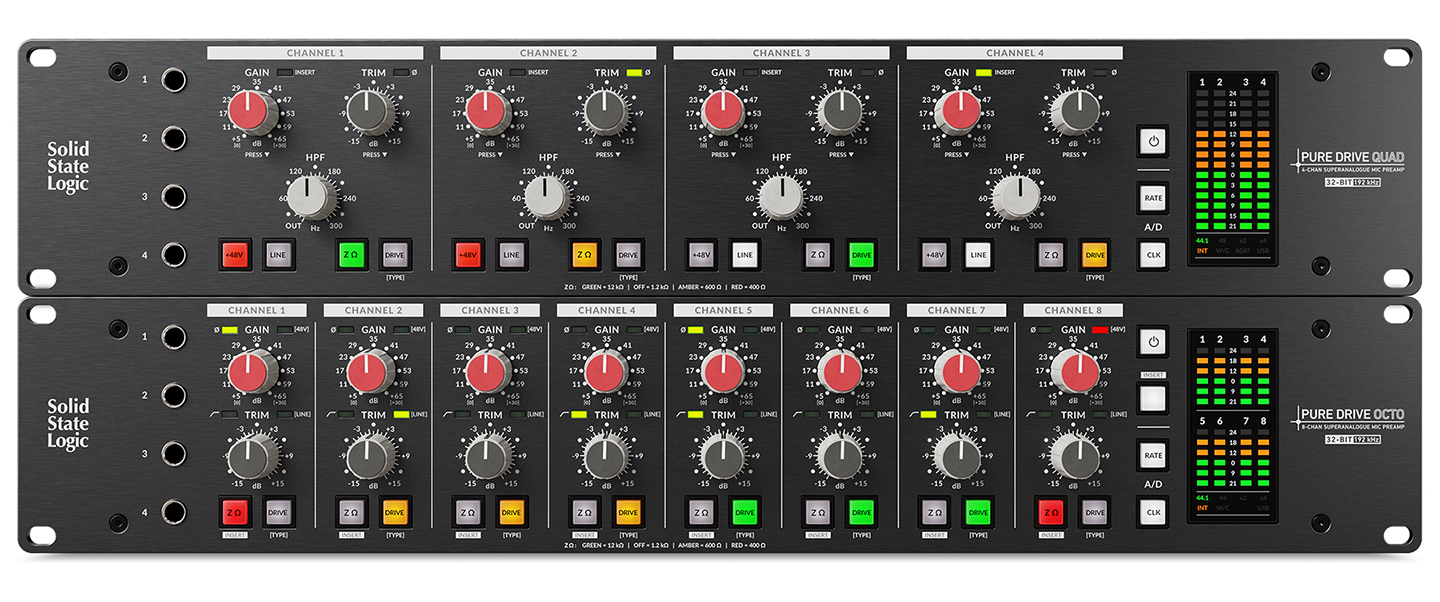
Task: Click the TRIM knob on Quad Channel 1
Action: pyautogui.click(x=371, y=112)
